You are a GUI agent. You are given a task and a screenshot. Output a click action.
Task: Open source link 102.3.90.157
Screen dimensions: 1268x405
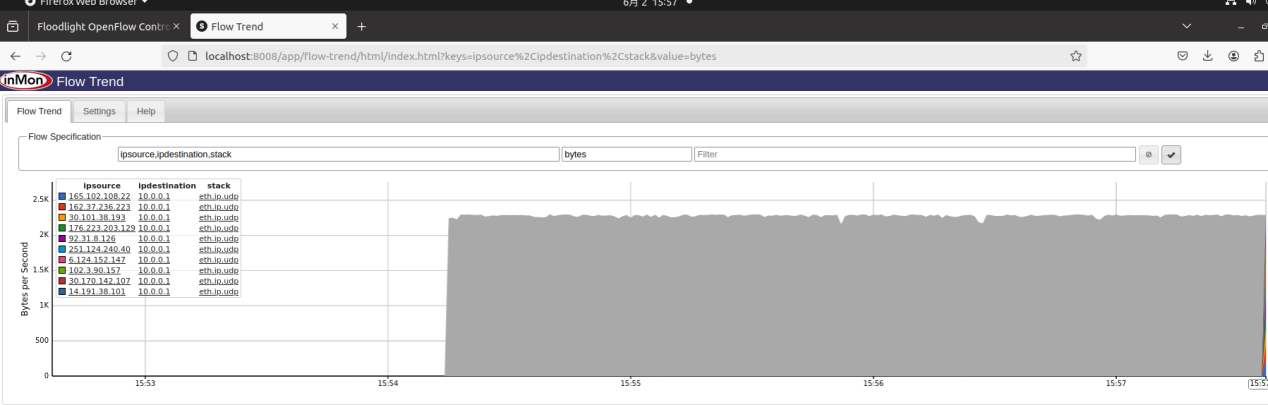point(94,270)
